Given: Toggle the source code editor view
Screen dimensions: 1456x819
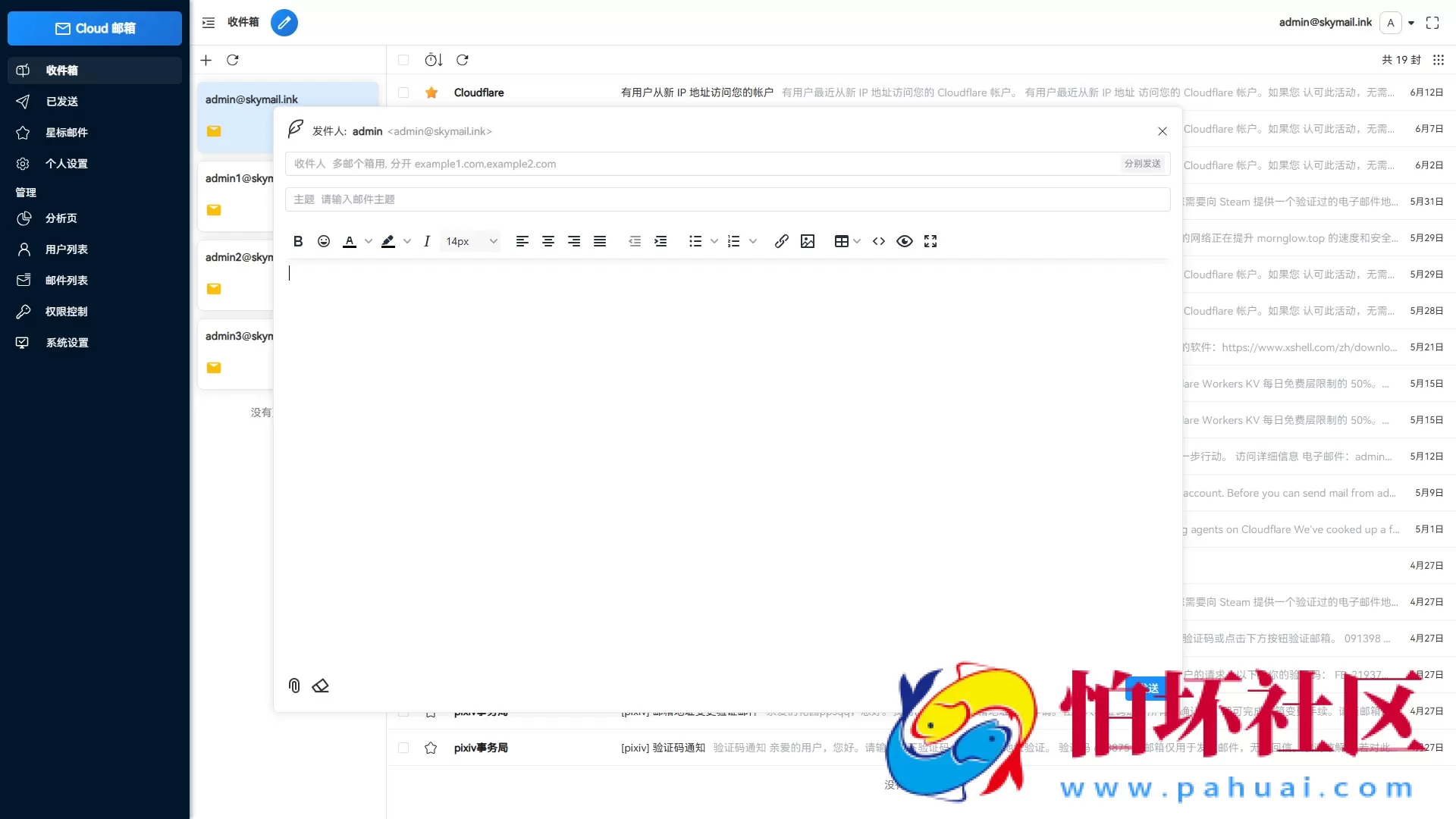Looking at the screenshot, I should pos(878,241).
